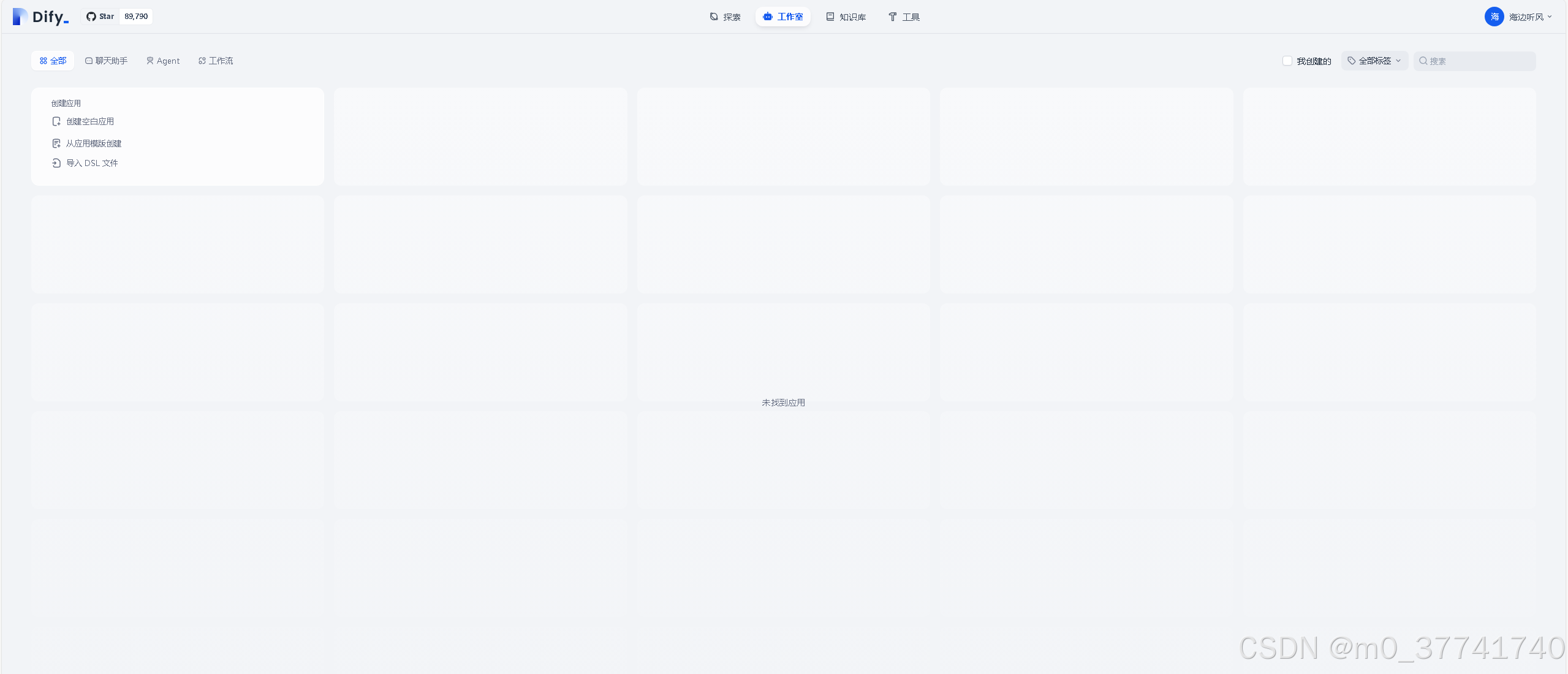Image resolution: width=1568 pixels, height=674 pixels.
Task: Click the create from template icon
Action: click(56, 143)
